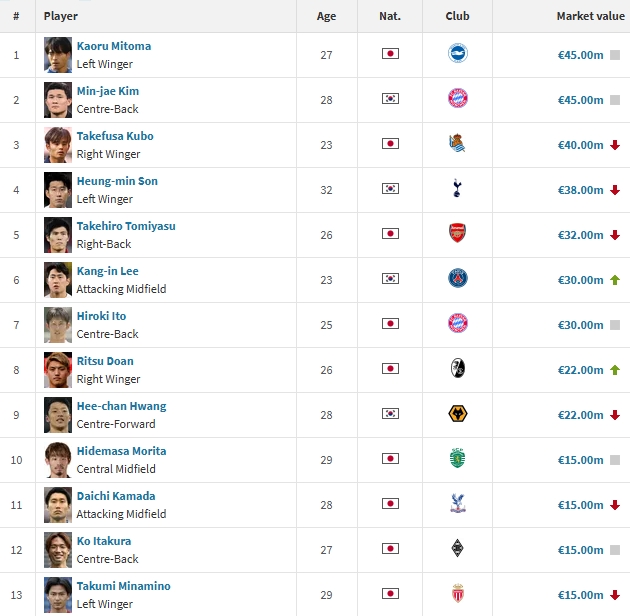The height and width of the screenshot is (616, 630).
Task: Sort table by the Age column header
Action: 326,16
